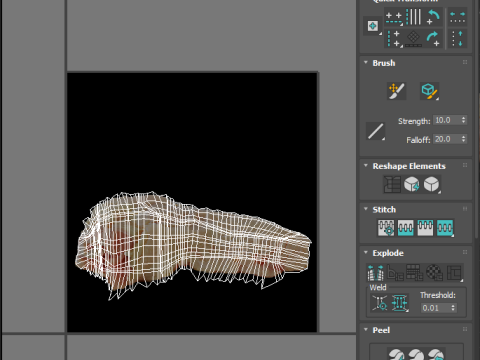
Task: Rotate selection clockwise 90 degrees
Action: (433, 39)
